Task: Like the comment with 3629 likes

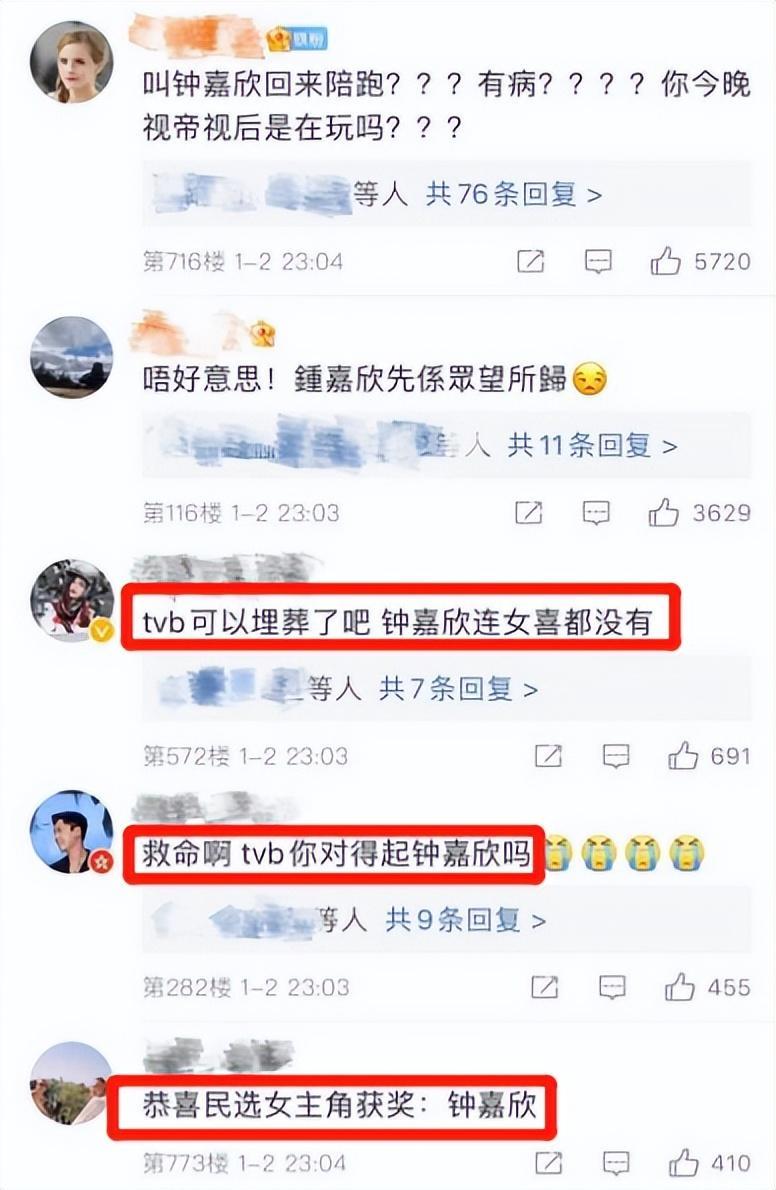Action: pyautogui.click(x=663, y=513)
